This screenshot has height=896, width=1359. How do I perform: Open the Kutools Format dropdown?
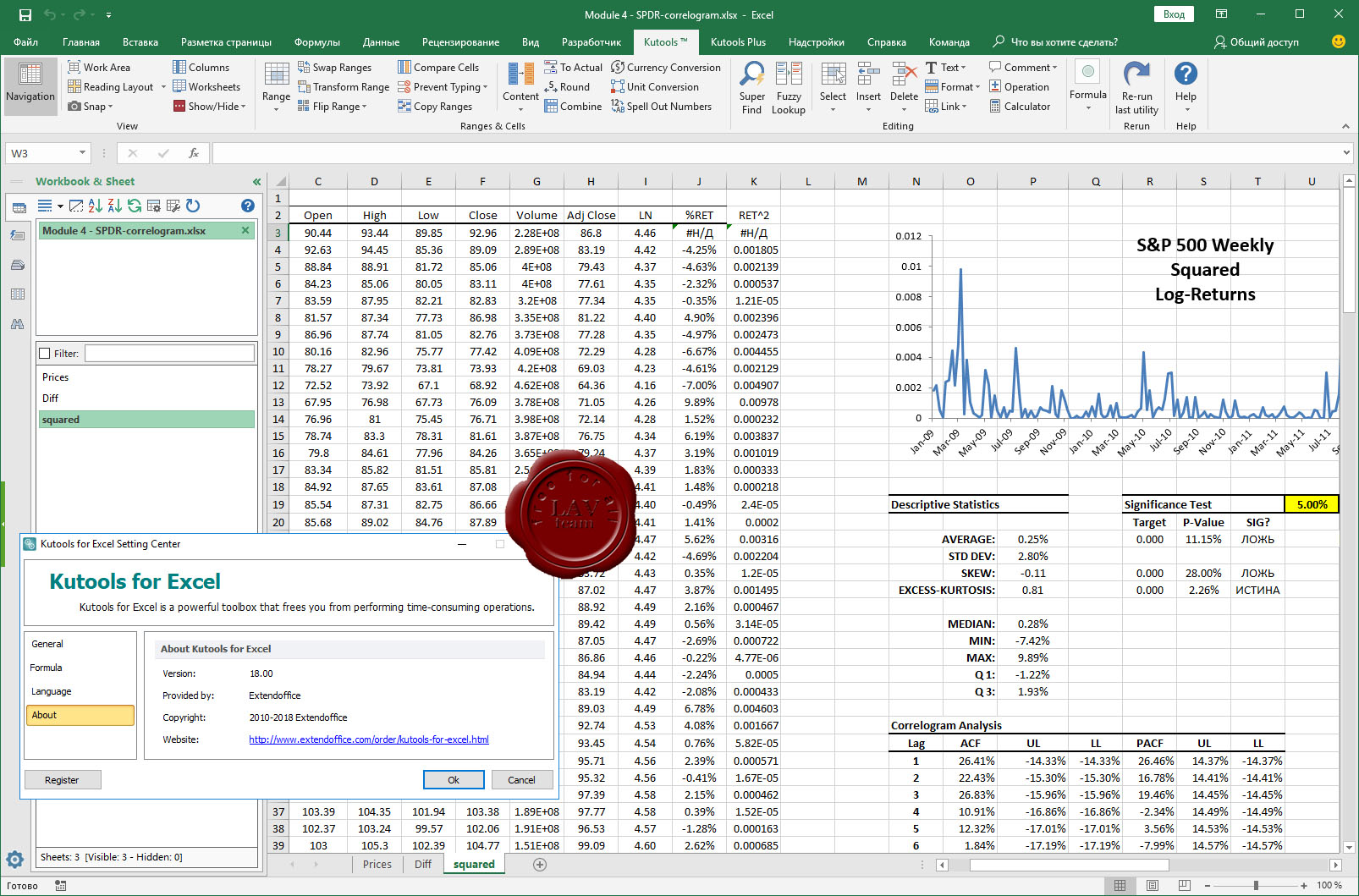pyautogui.click(x=952, y=87)
